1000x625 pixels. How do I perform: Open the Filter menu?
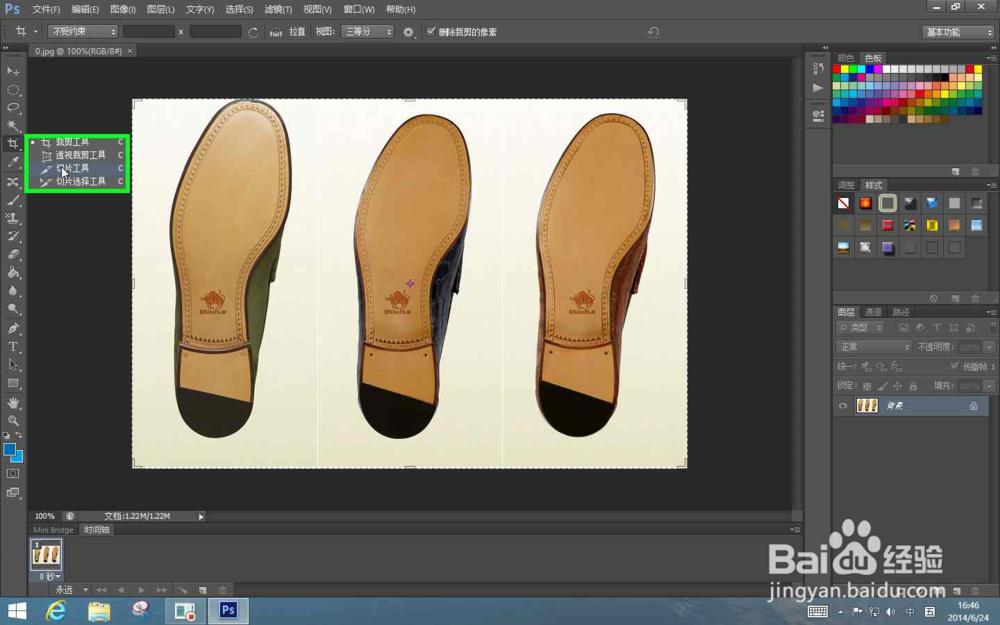pyautogui.click(x=278, y=9)
